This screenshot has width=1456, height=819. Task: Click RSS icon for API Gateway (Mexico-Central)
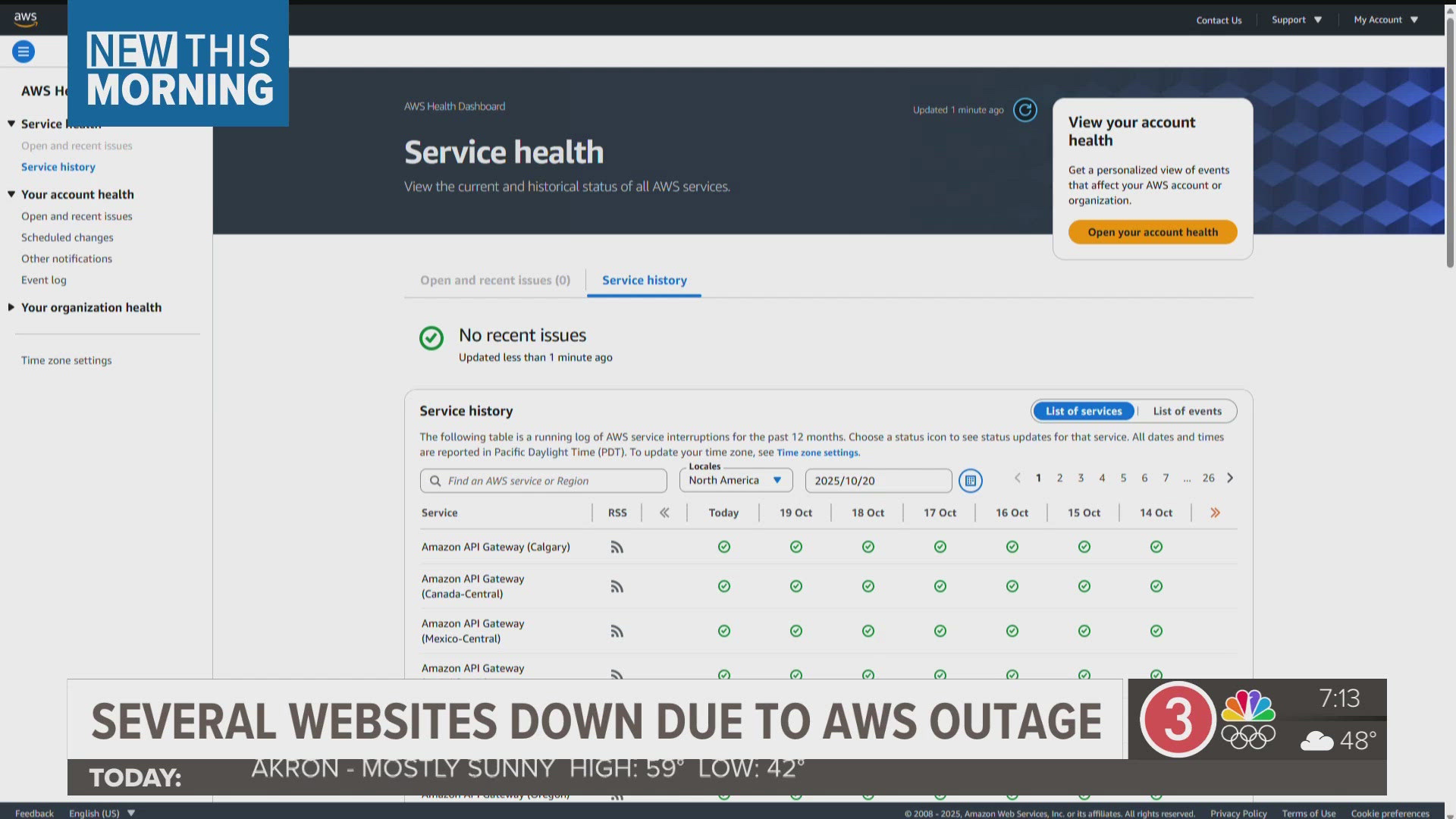pos(617,631)
